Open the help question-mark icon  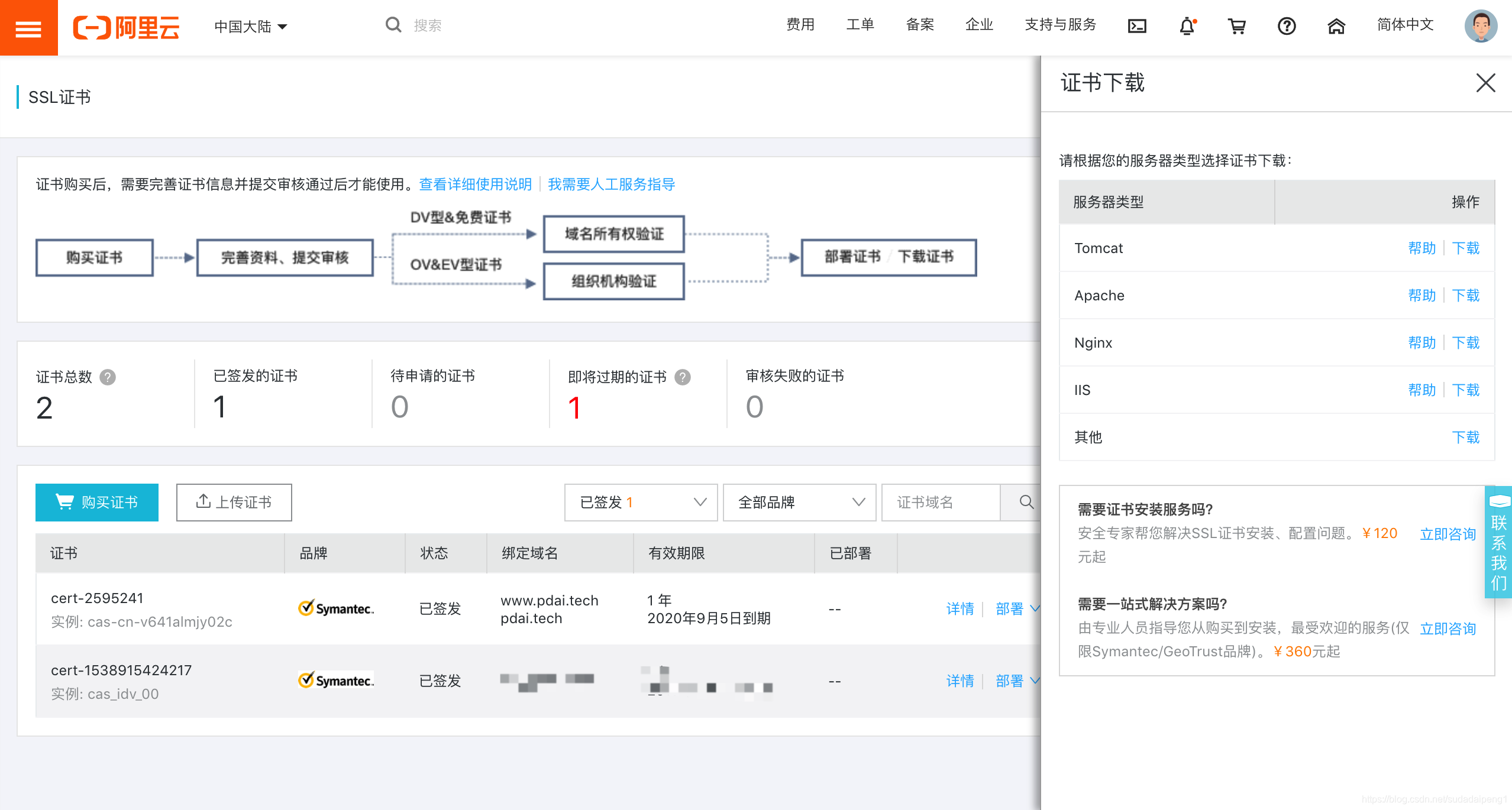point(1287,26)
